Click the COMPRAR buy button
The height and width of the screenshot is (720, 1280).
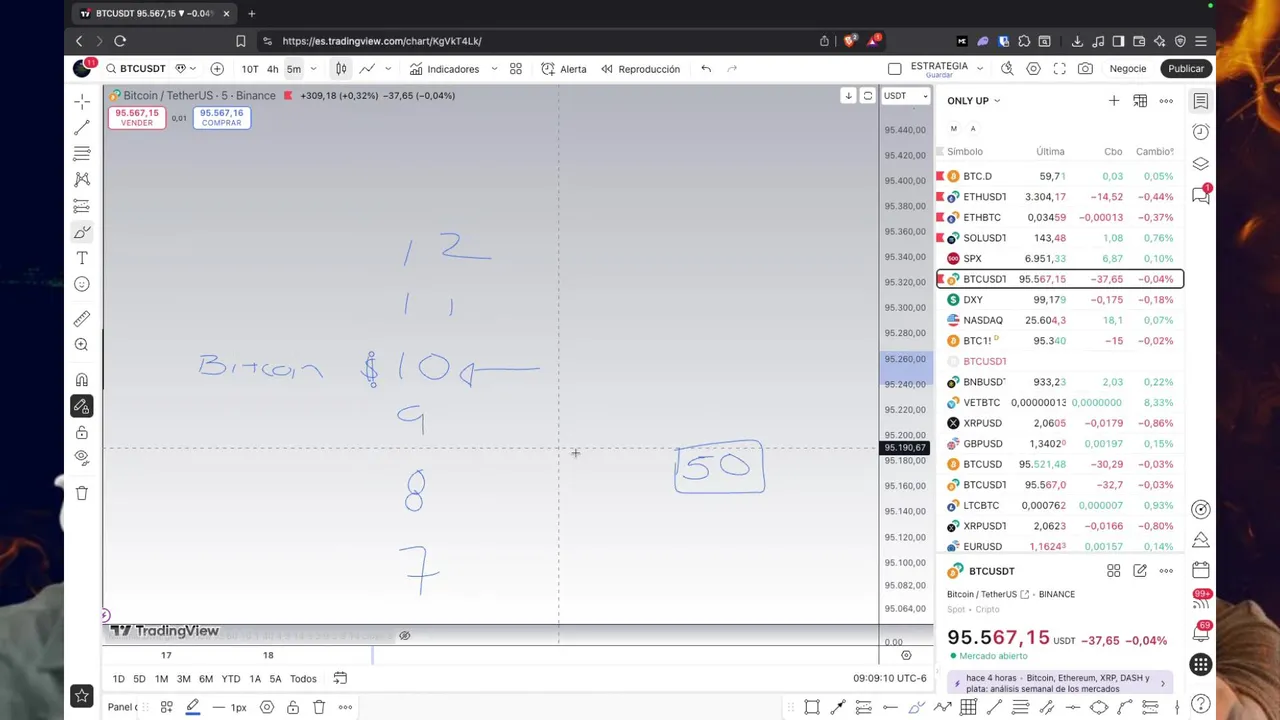pos(221,118)
